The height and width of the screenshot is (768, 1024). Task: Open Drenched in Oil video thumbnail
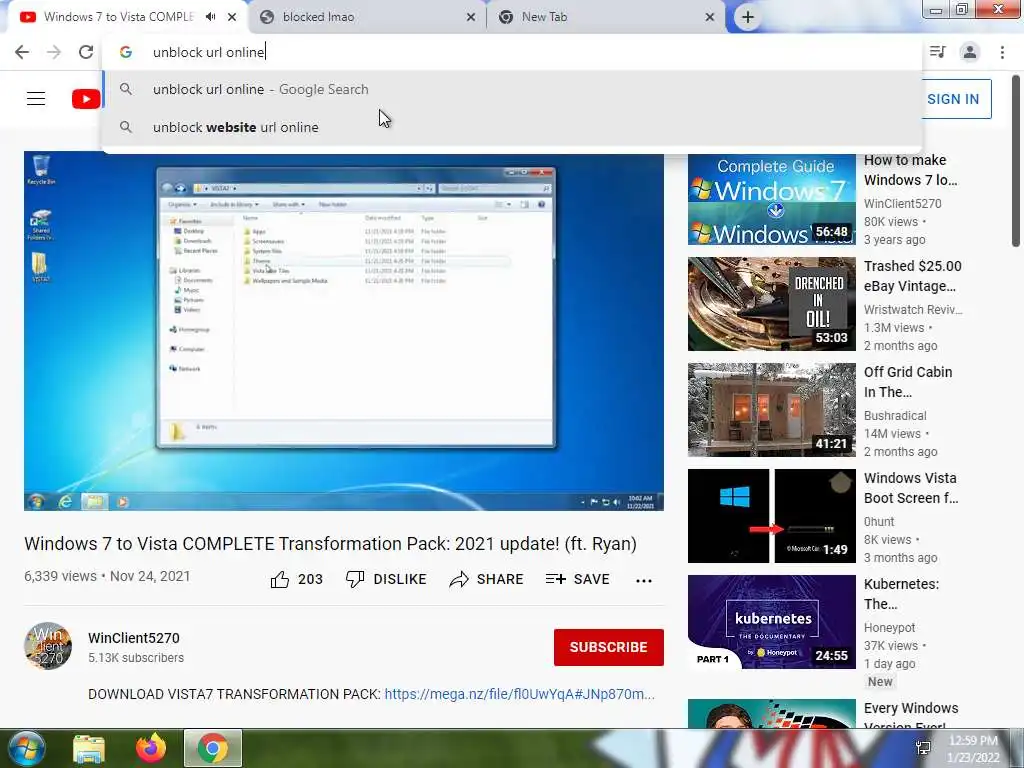pyautogui.click(x=771, y=304)
